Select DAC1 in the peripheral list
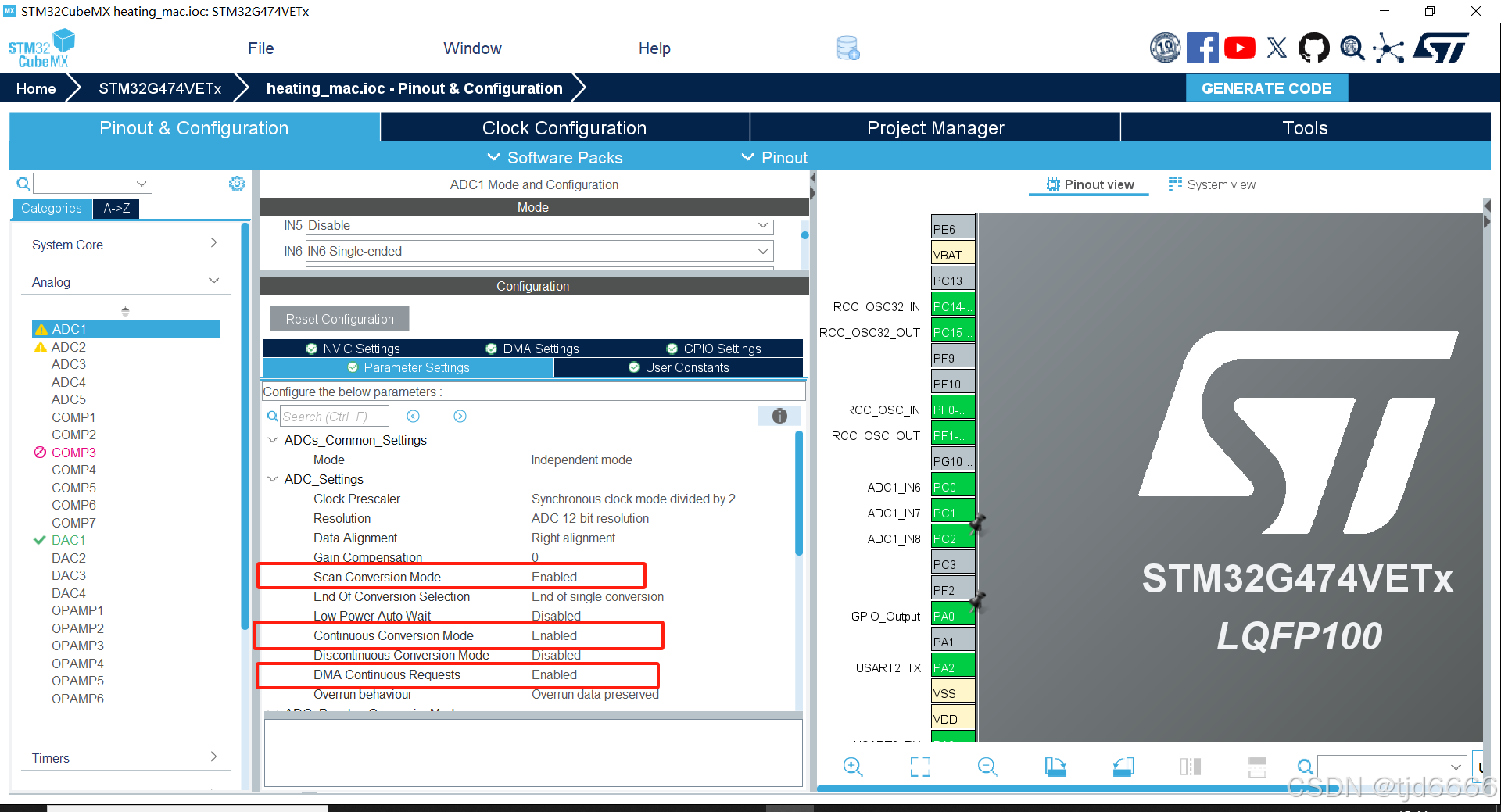This screenshot has width=1501, height=812. click(x=68, y=541)
